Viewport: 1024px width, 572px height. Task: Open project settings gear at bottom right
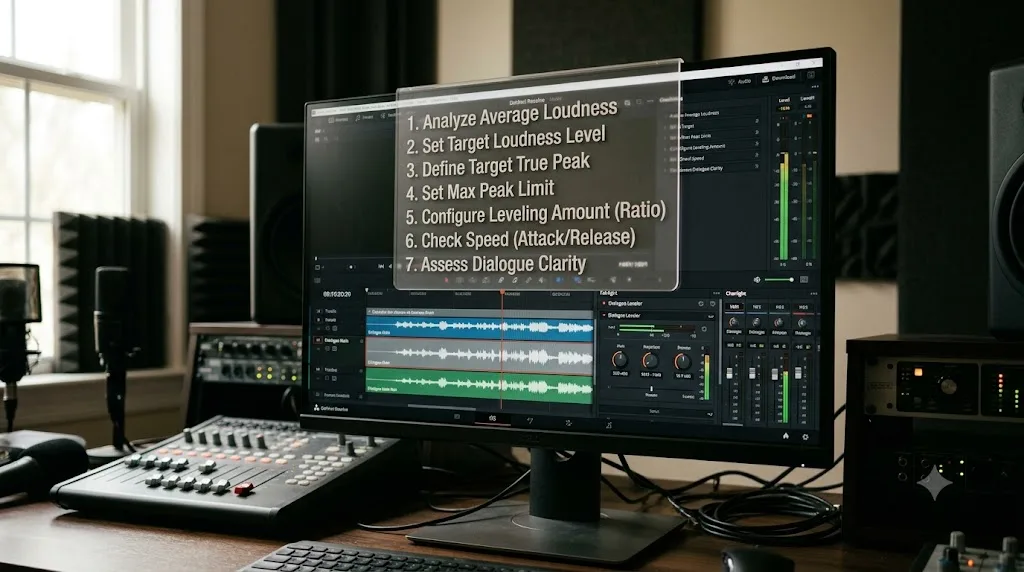click(x=805, y=437)
